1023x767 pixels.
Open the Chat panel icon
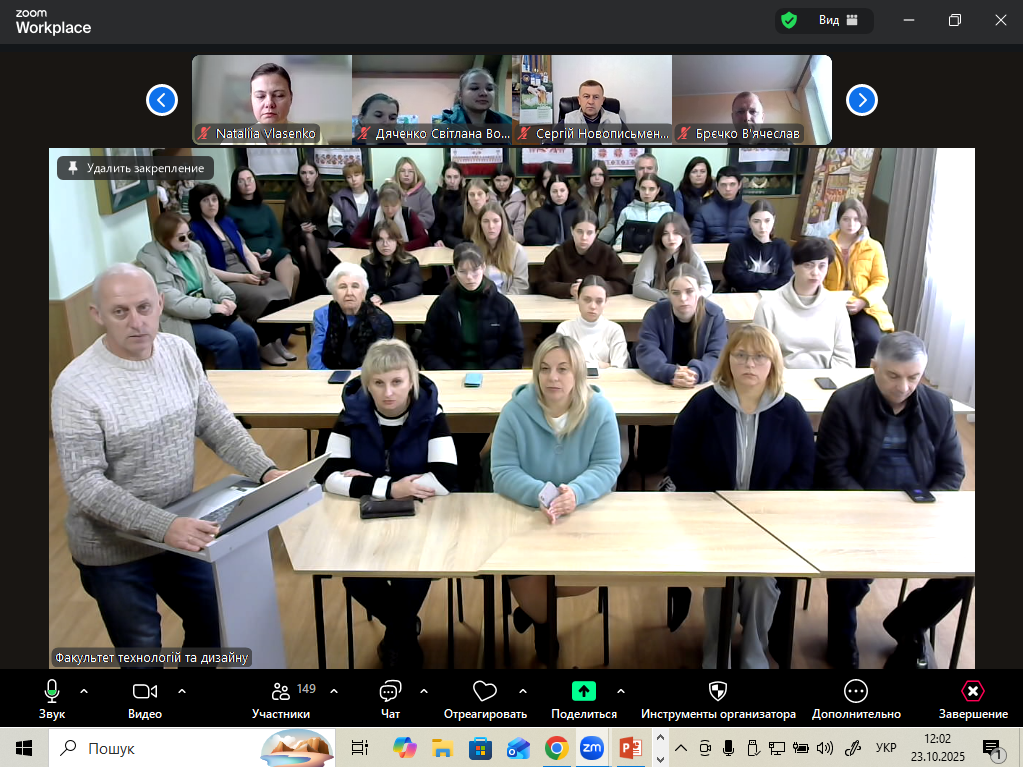pyautogui.click(x=390, y=692)
